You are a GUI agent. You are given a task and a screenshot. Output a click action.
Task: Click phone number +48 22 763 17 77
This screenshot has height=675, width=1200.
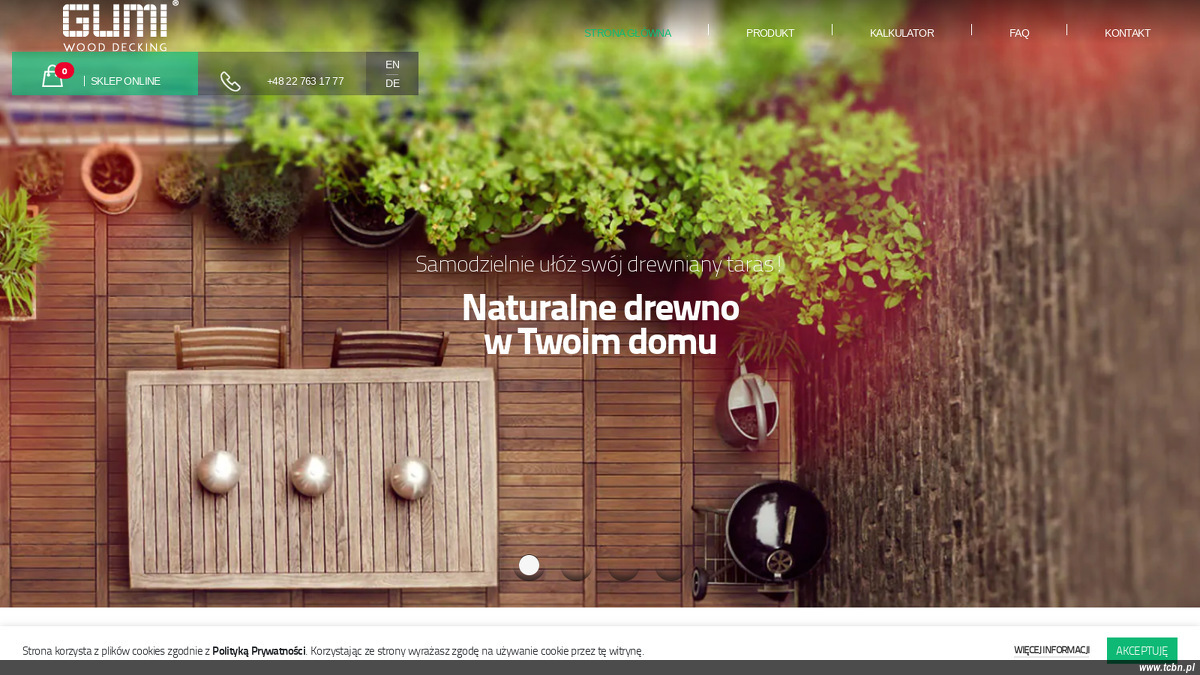coord(305,81)
